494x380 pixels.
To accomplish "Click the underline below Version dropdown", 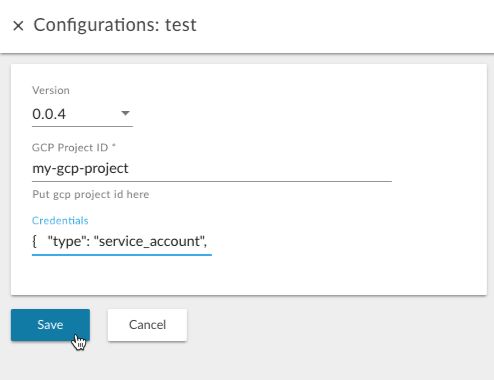I will coord(82,126).
